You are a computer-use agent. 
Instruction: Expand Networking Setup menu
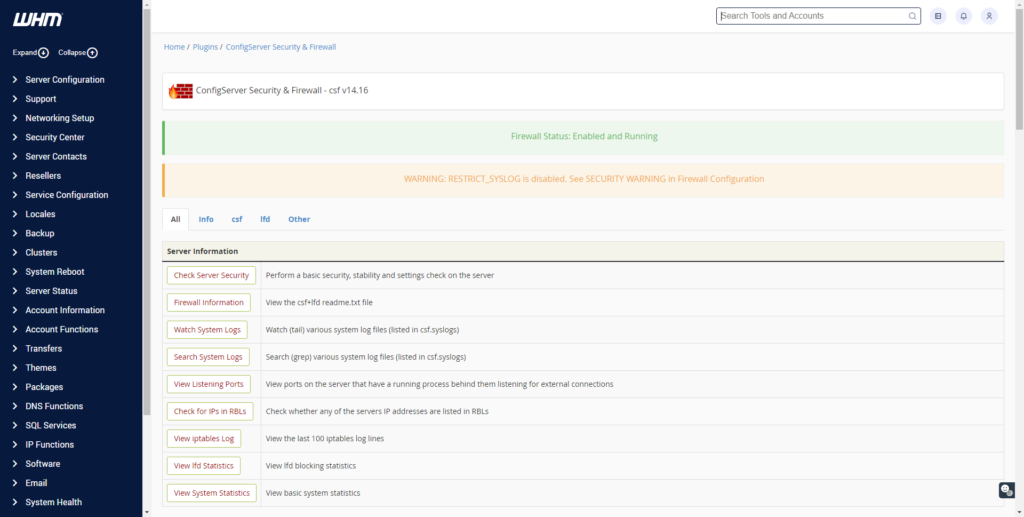(59, 118)
